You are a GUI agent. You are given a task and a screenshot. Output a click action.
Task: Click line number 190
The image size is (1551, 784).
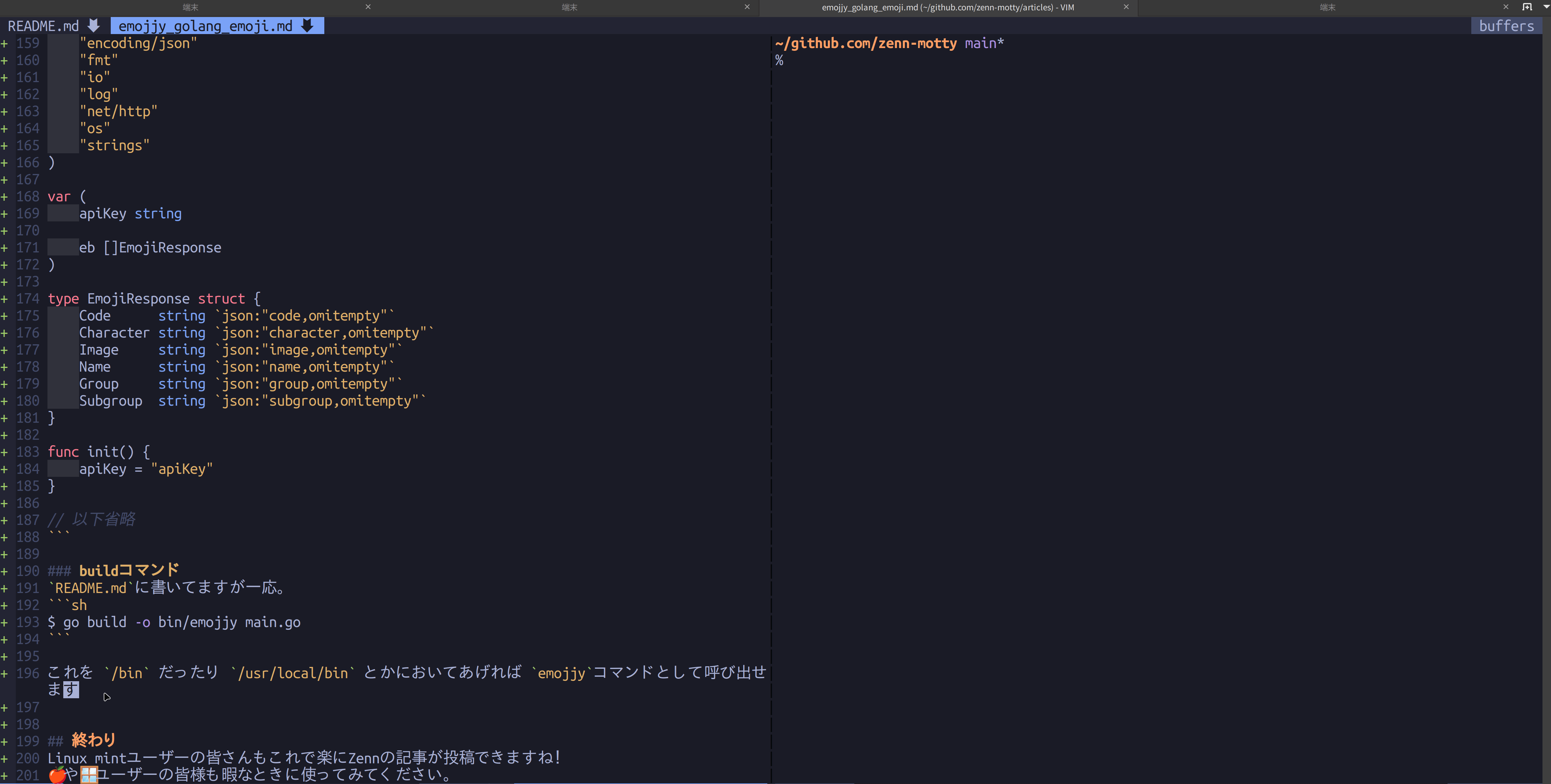[x=28, y=571]
